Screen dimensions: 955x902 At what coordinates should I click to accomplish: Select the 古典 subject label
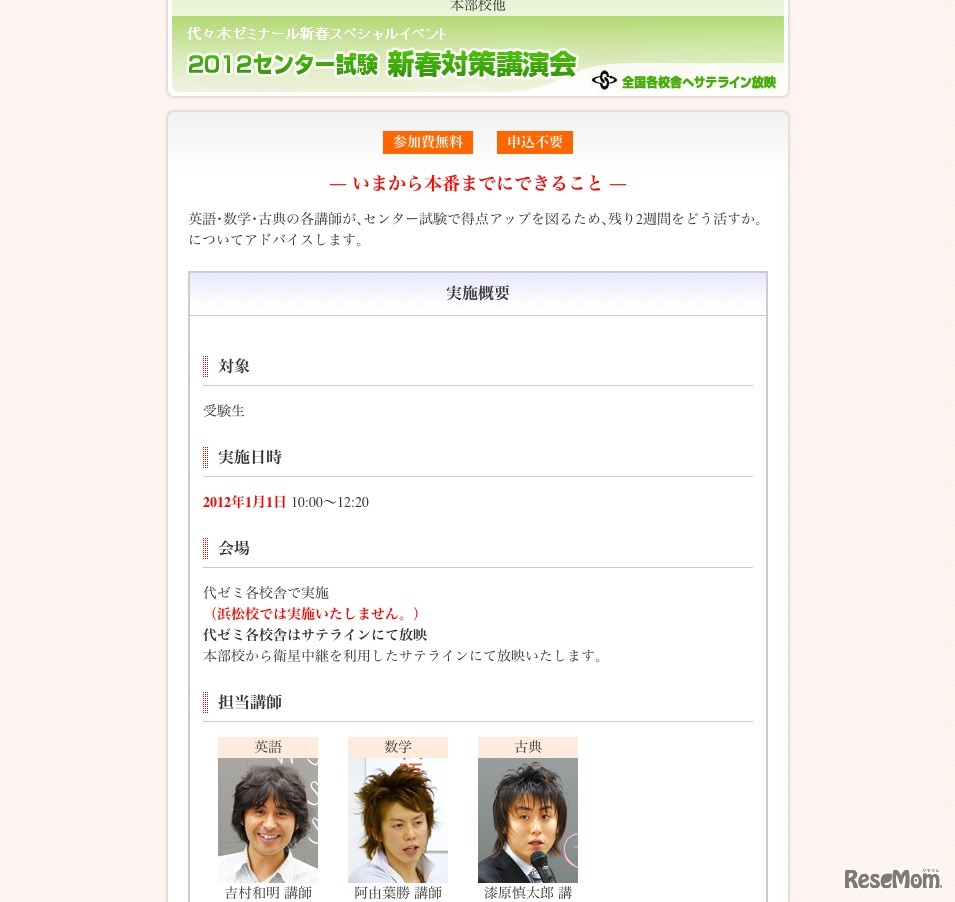coord(527,747)
